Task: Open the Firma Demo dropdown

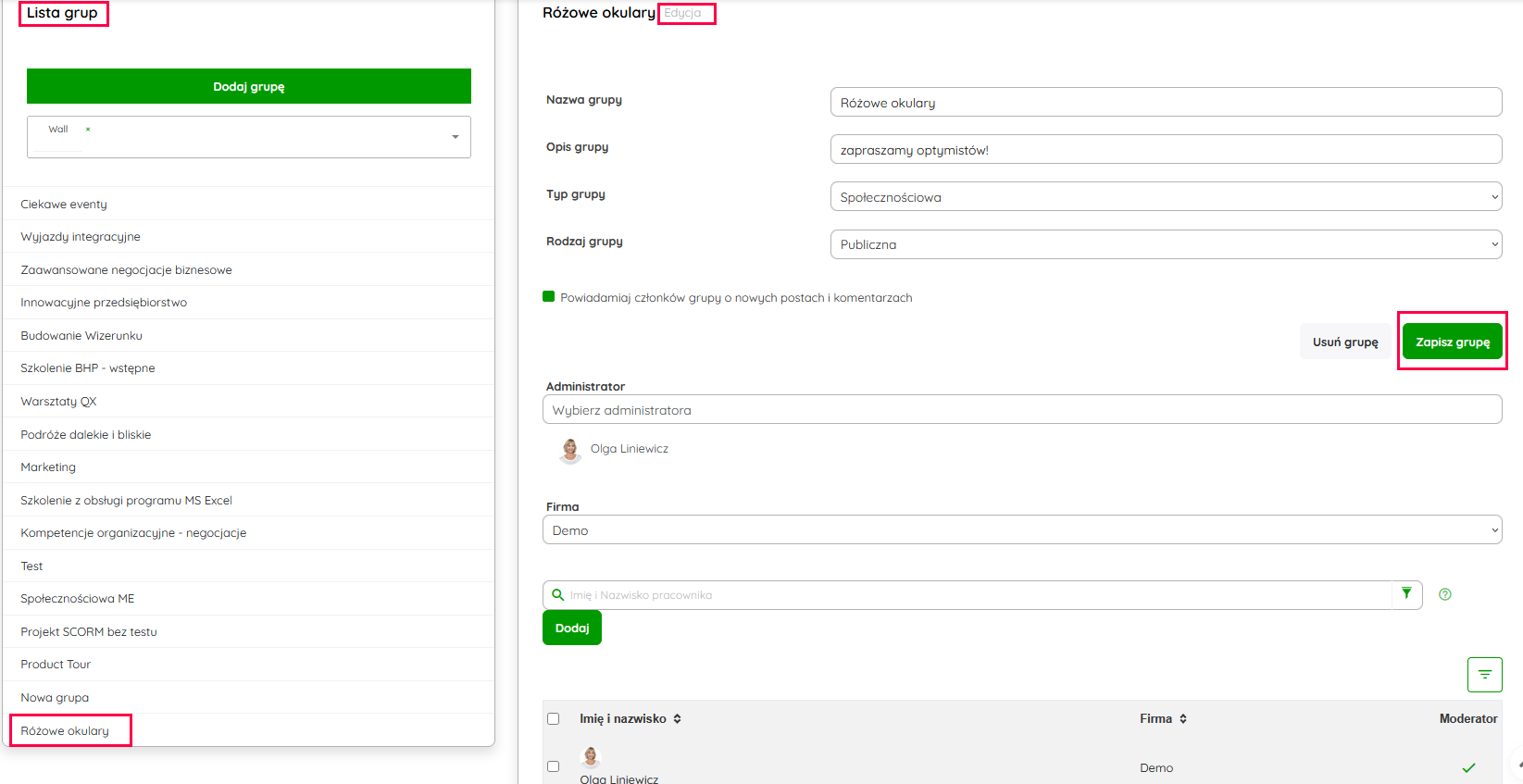Action: point(1021,530)
